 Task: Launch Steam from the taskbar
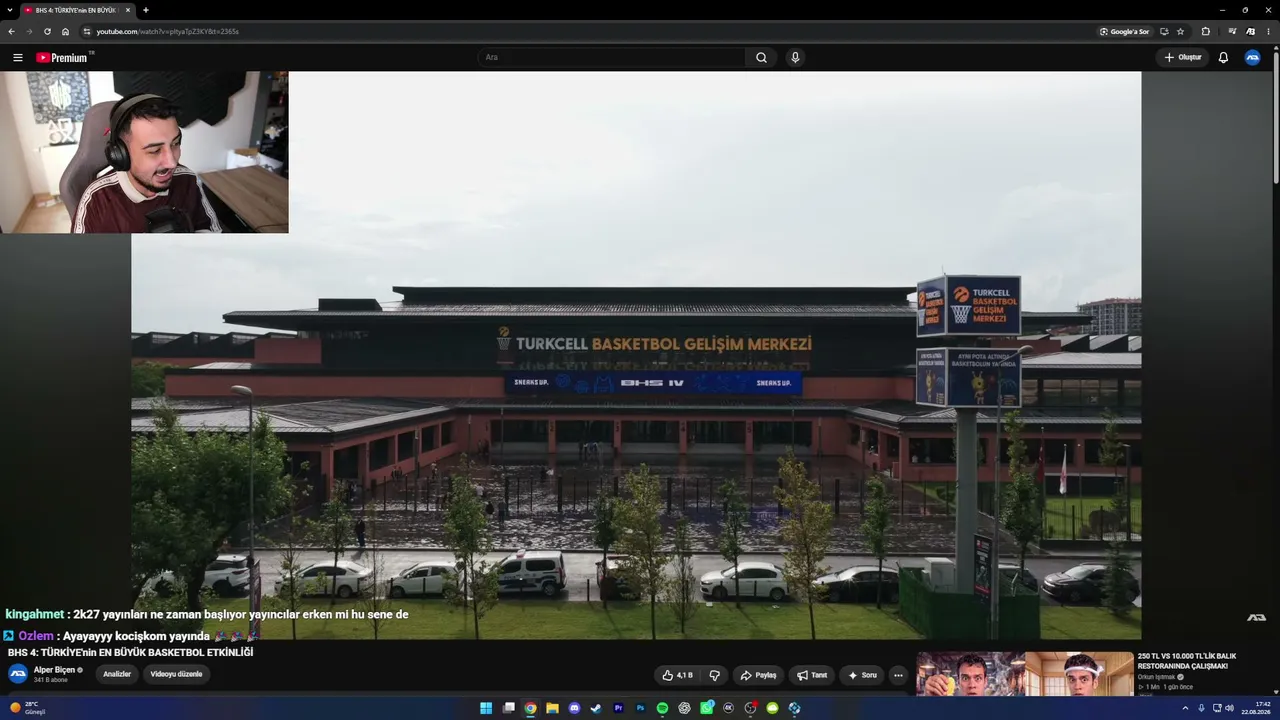596,708
